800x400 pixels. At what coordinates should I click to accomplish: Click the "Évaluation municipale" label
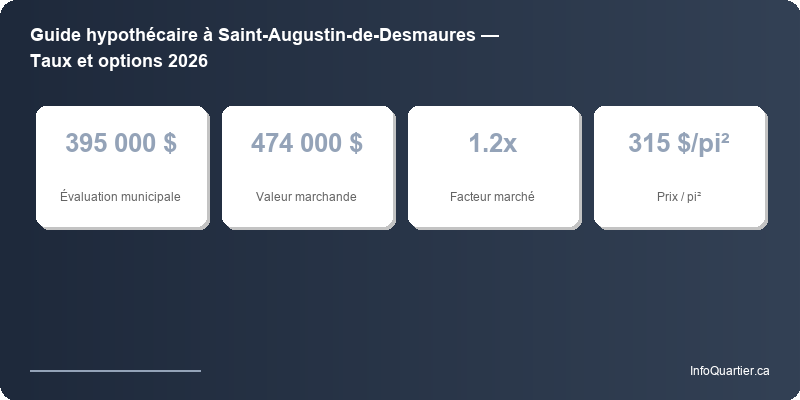(121, 197)
